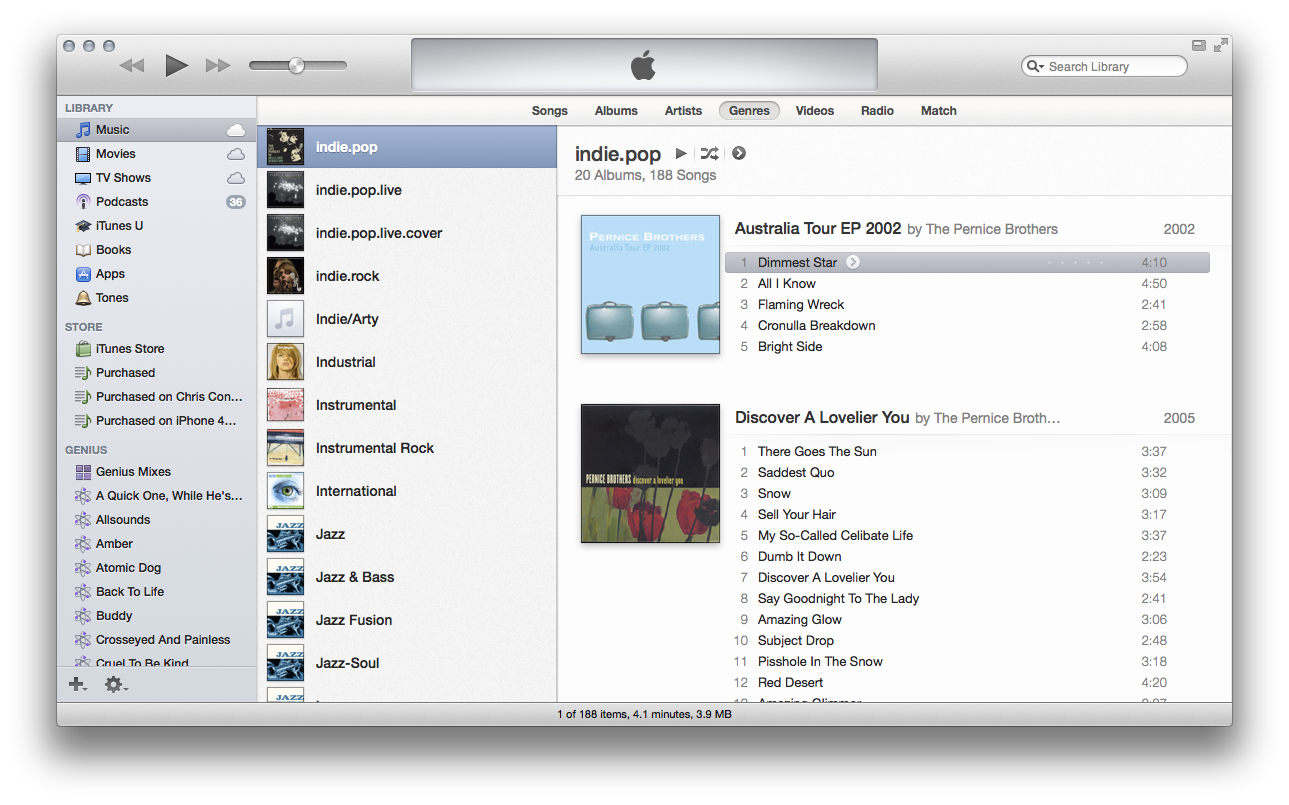Viewport: 1289px width, 805px height.
Task: Choose the Jazz Fusion genre
Action: (407, 620)
